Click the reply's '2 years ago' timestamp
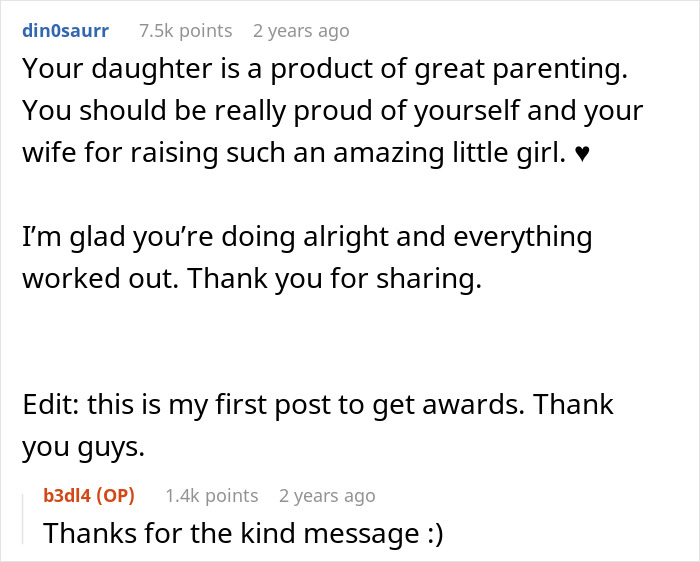Screen dimensions: 700x562 (x=327, y=495)
